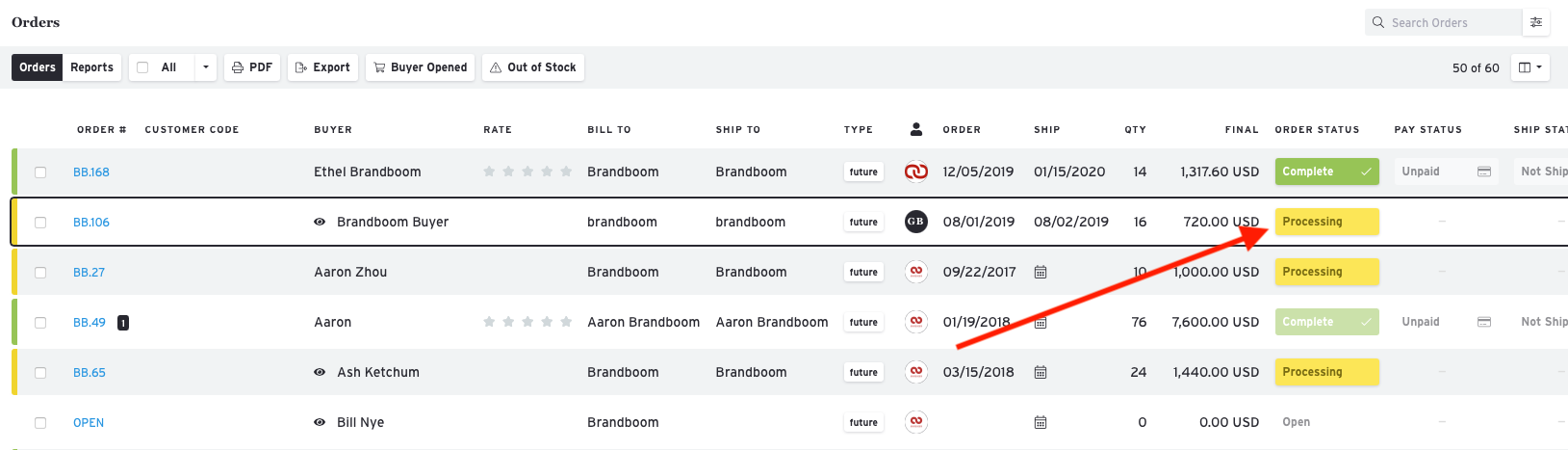Viewport: 1568px width, 450px height.
Task: Open order BB.106 link
Action: coord(91,223)
